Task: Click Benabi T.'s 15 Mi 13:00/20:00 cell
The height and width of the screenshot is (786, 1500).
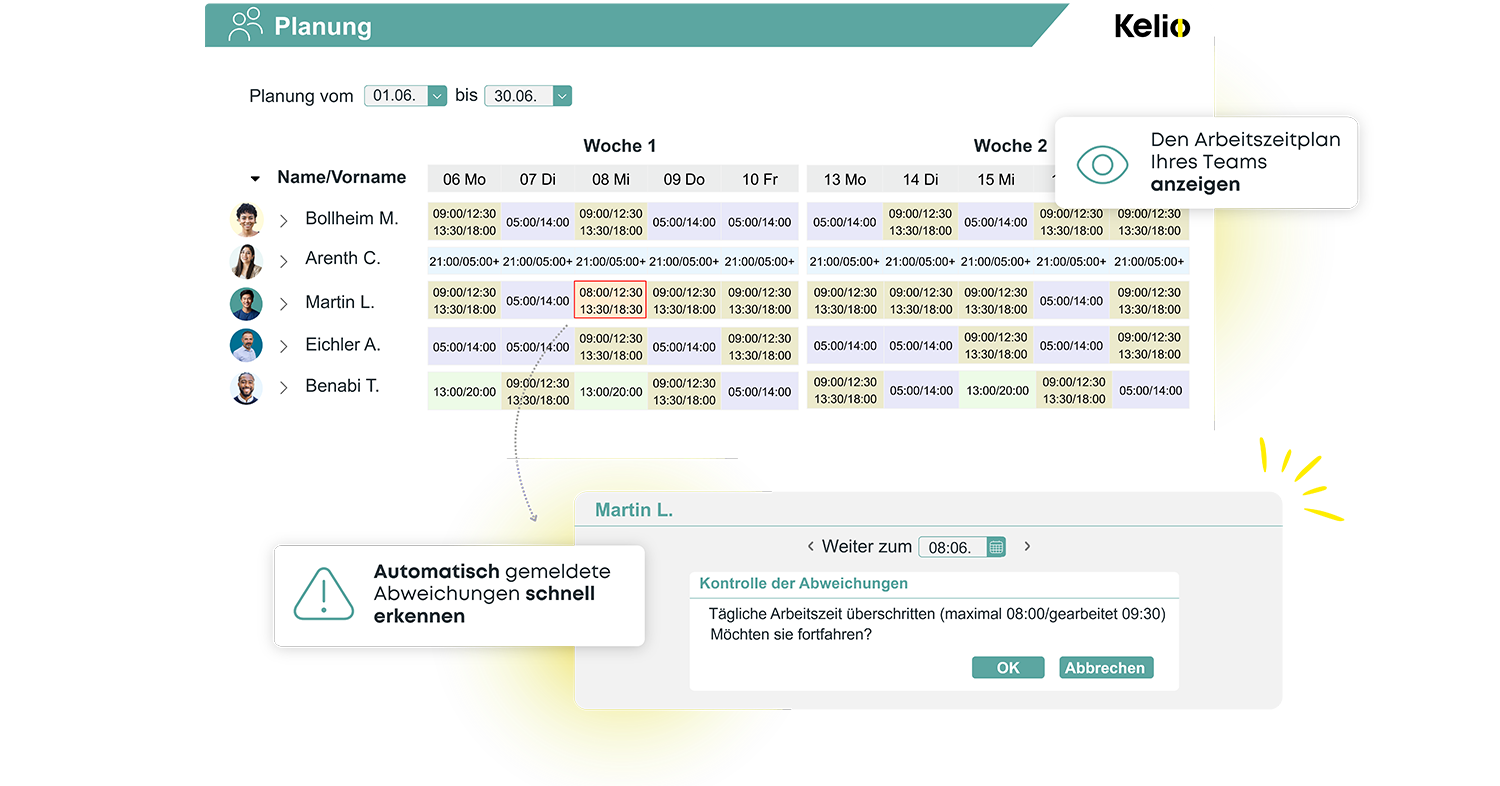Action: [x=996, y=390]
